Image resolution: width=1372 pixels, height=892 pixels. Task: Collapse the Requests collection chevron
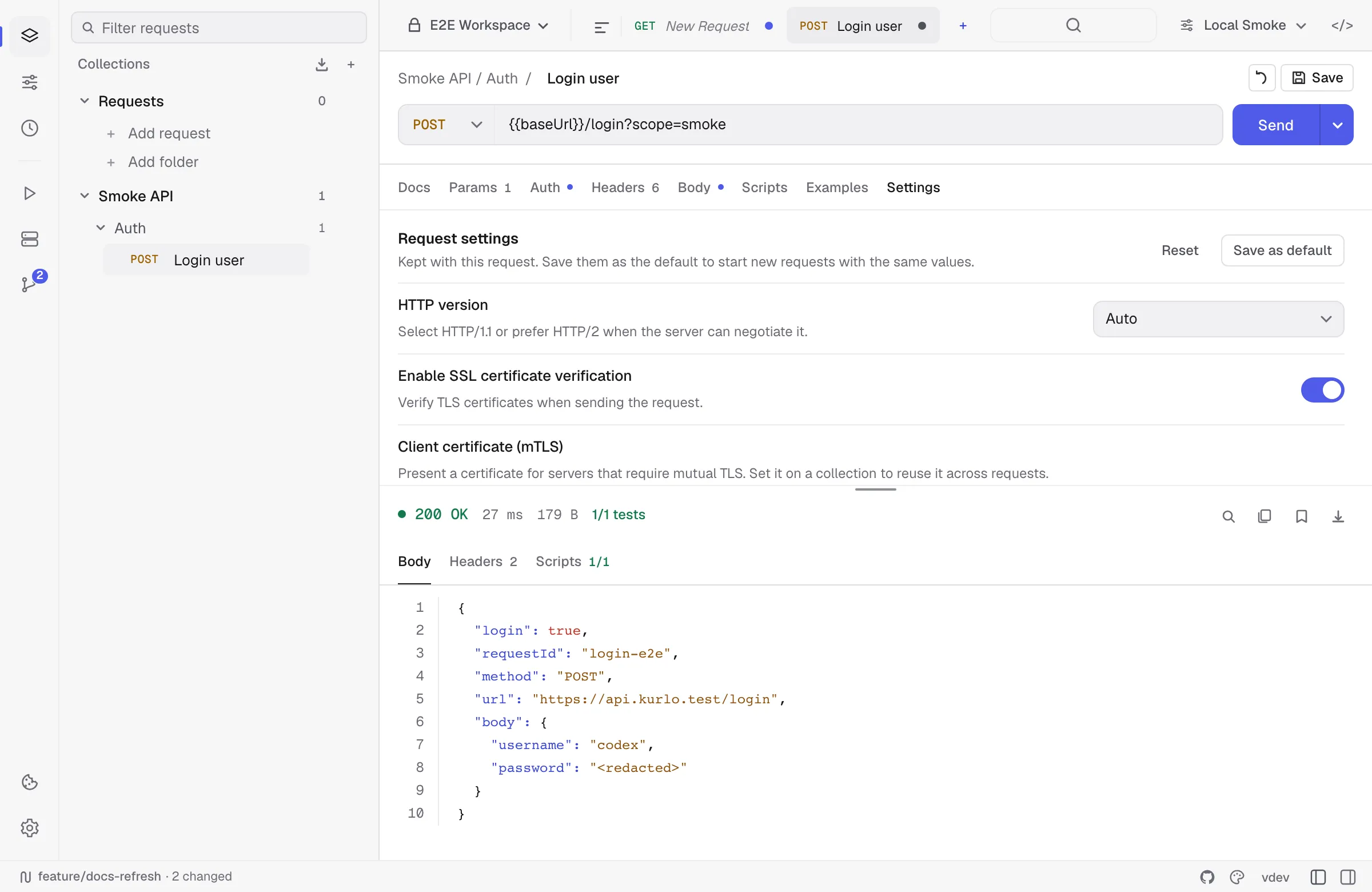click(x=84, y=101)
